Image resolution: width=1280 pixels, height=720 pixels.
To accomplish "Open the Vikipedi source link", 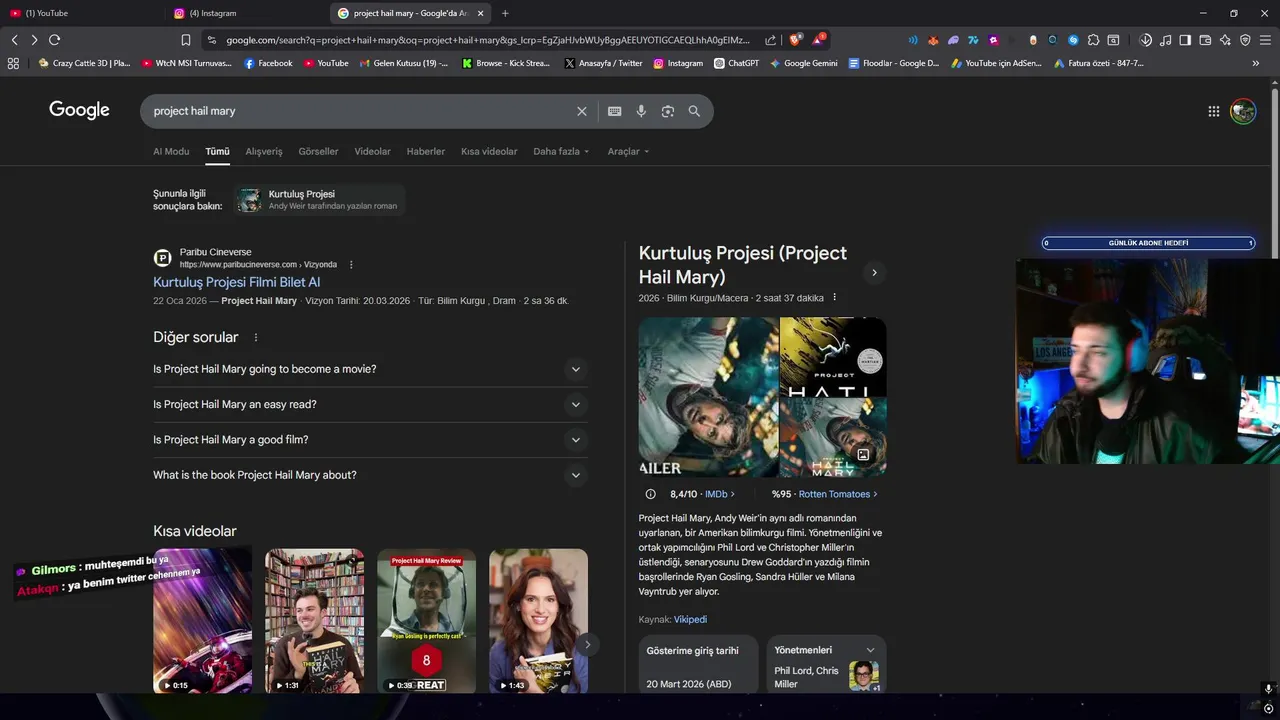I will click(690, 620).
